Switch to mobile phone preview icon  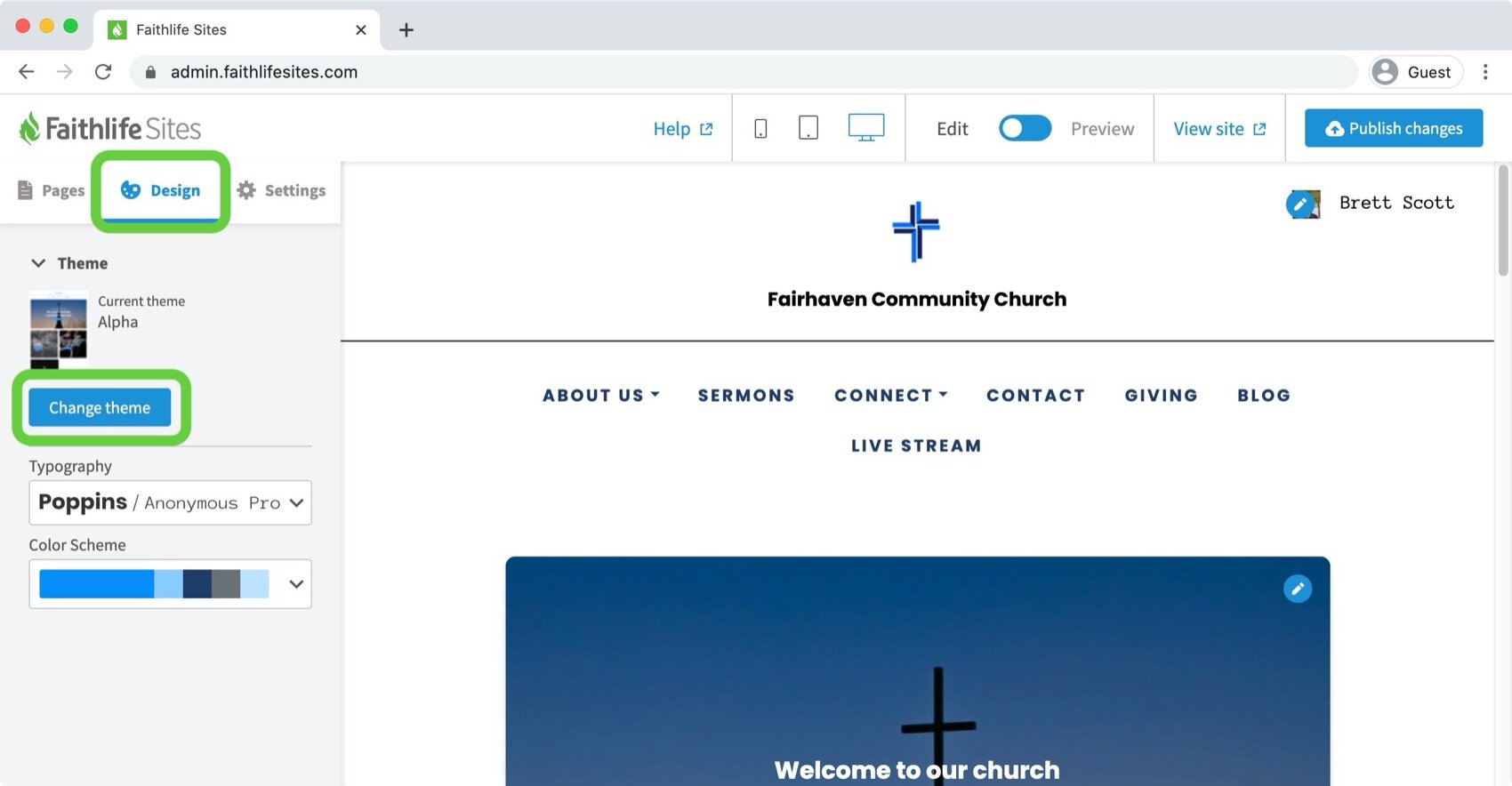760,129
